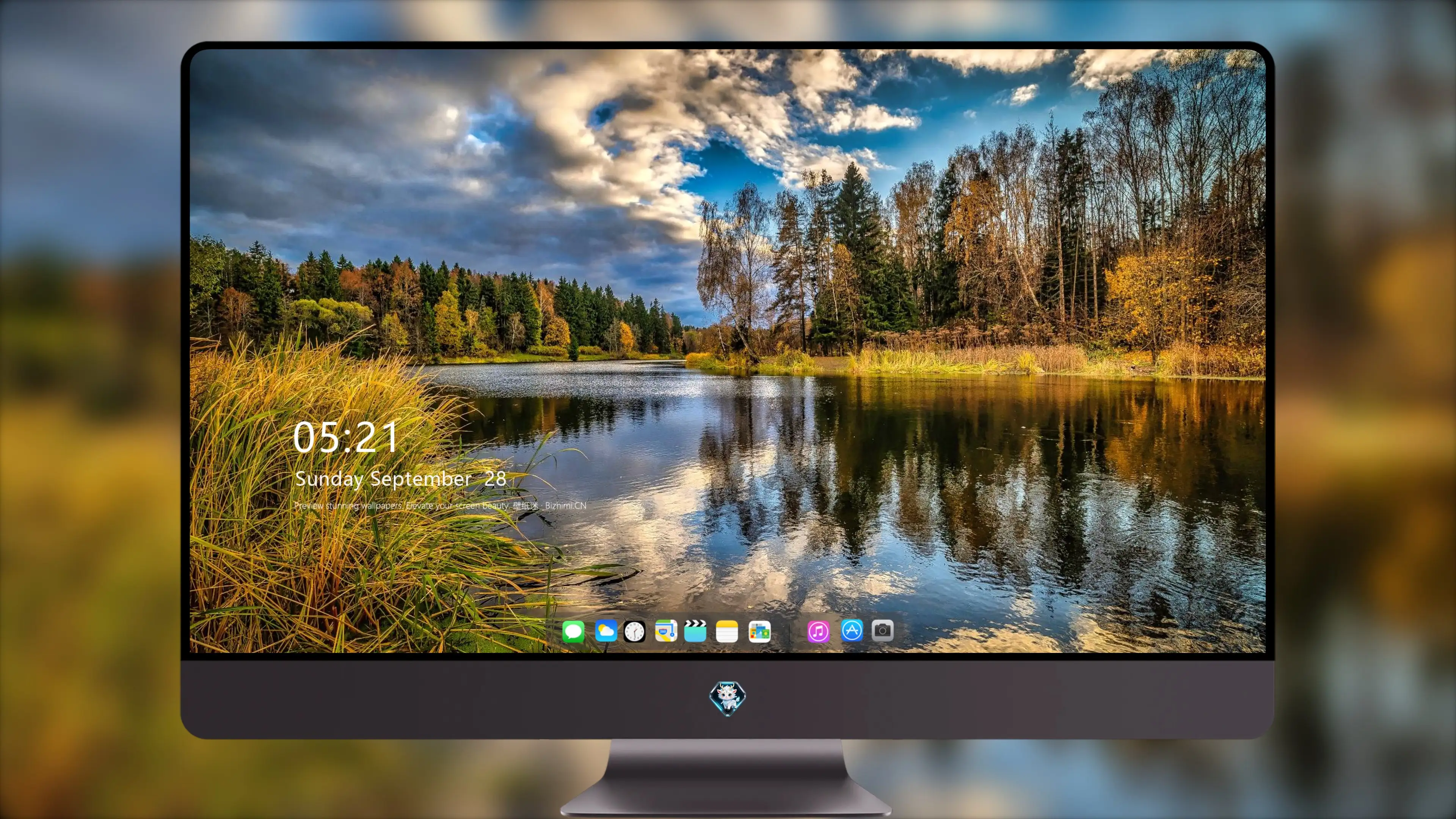Open the yellow Notes app
Viewport: 1456px width, 819px height.
727,631
